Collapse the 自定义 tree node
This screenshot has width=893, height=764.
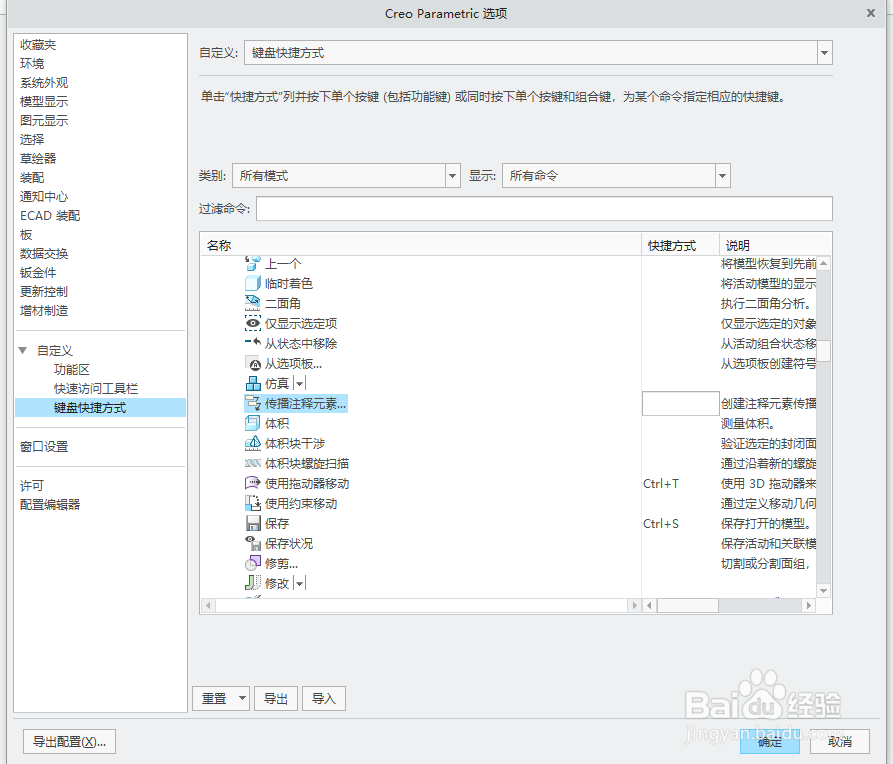click(23, 350)
